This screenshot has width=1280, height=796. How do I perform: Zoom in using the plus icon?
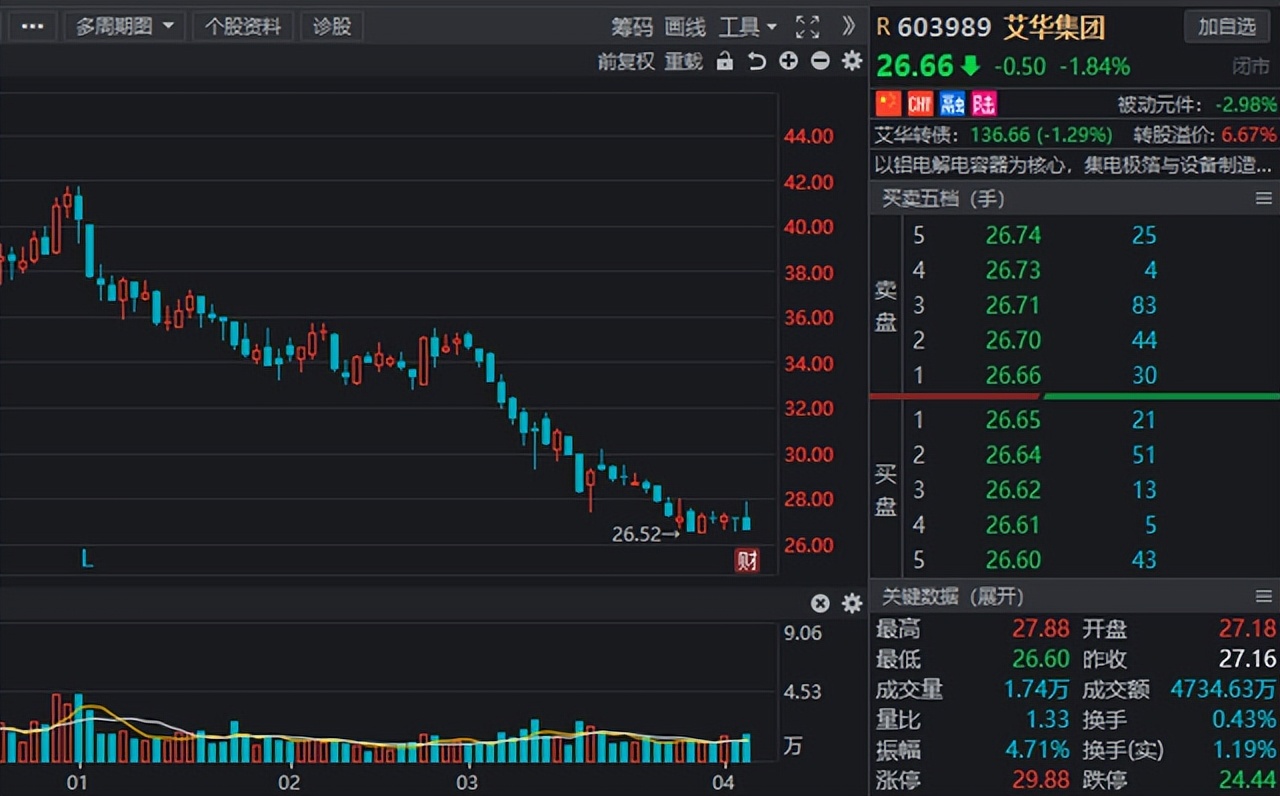pyautogui.click(x=788, y=61)
